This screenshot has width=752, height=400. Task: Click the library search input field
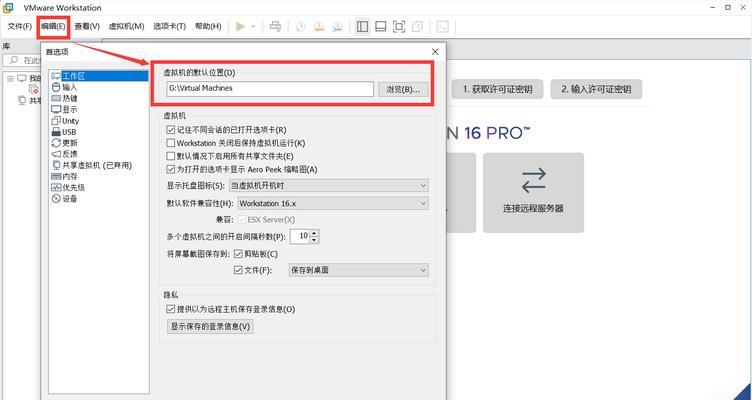22,60
